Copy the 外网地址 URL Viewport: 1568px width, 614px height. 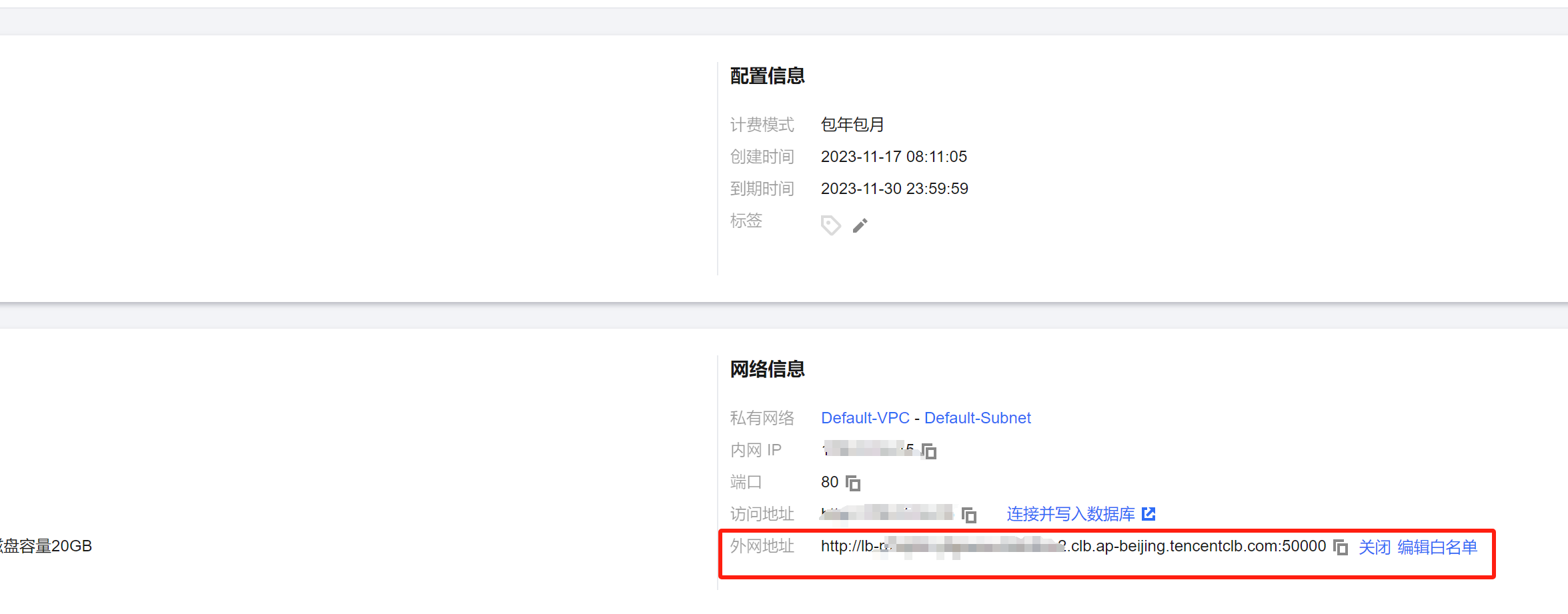[1341, 547]
